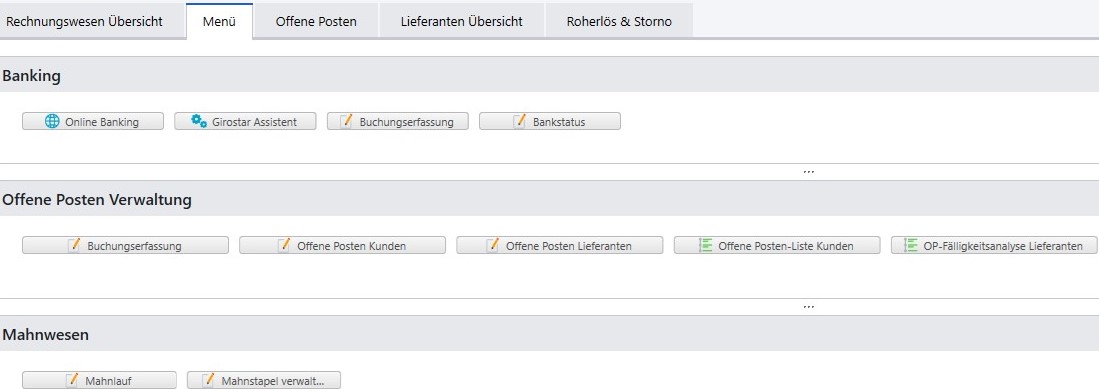
Task: Click the ellipsis handle below Banking section
Action: coord(808,172)
